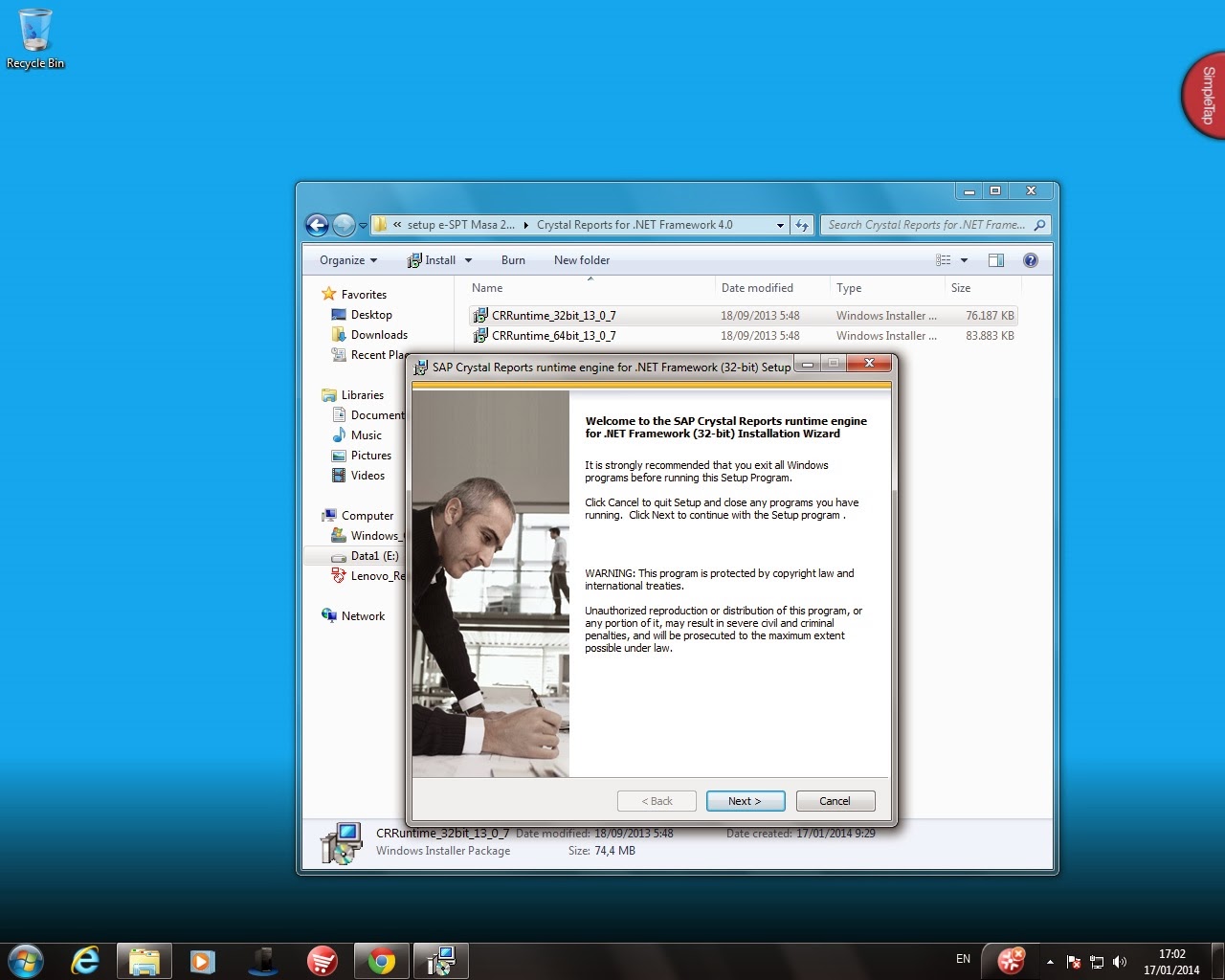Select CRRuntime_32bit_13_0_7 file
The height and width of the screenshot is (980, 1225).
(x=743, y=316)
